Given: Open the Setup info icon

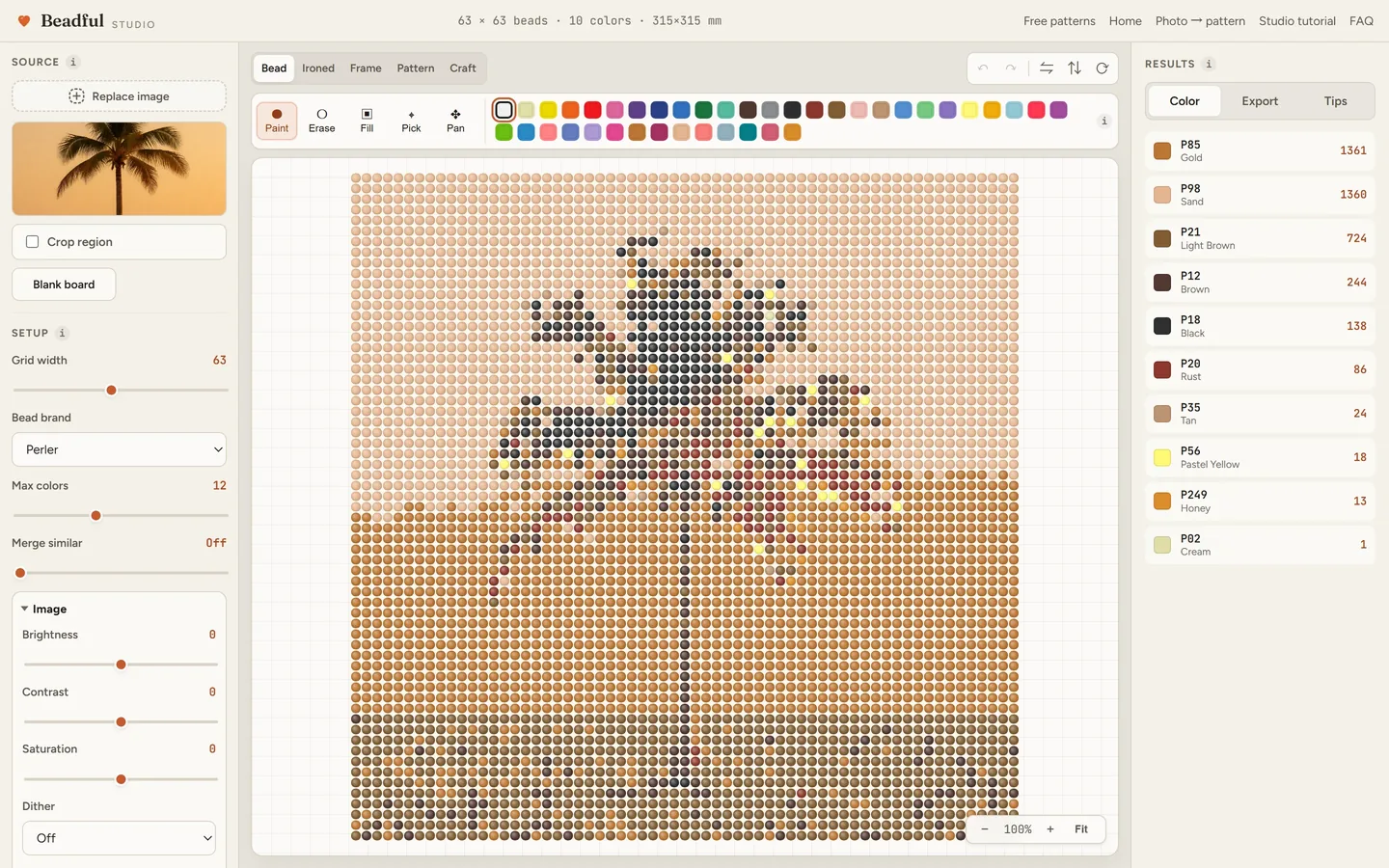Looking at the screenshot, I should 62,333.
